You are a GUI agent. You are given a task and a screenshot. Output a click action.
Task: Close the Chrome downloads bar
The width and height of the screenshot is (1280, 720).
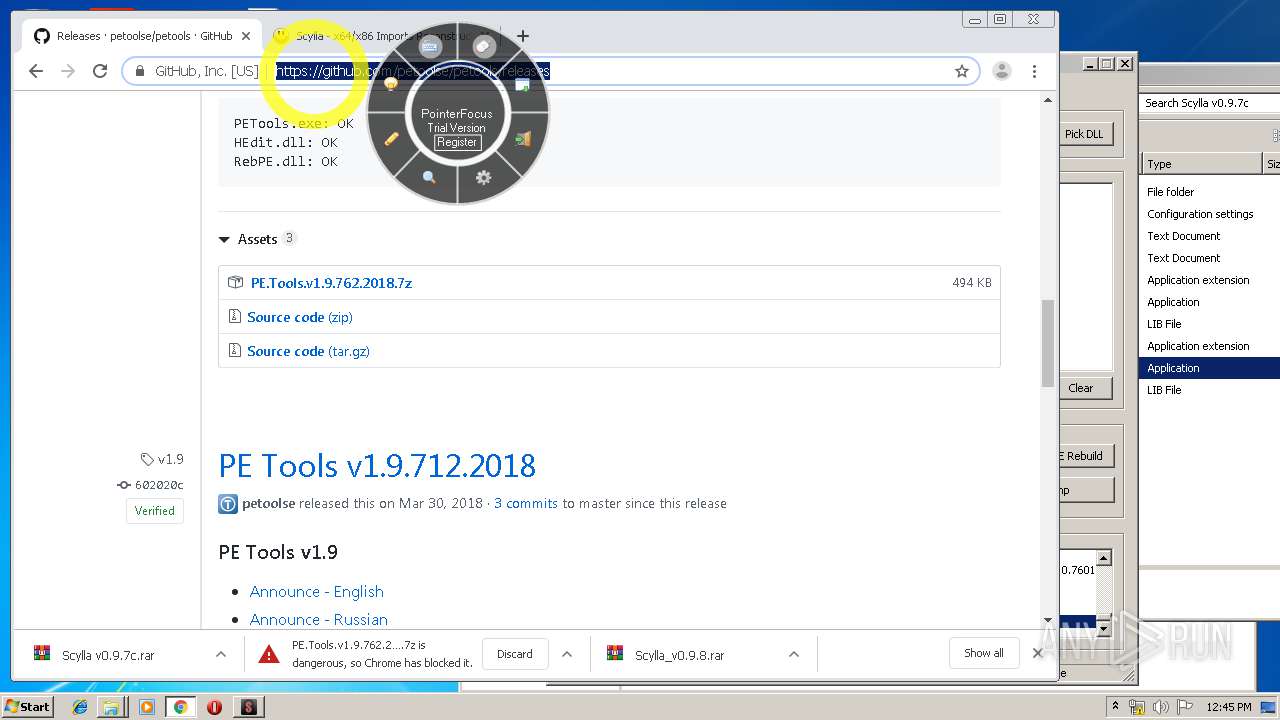[x=1037, y=653]
